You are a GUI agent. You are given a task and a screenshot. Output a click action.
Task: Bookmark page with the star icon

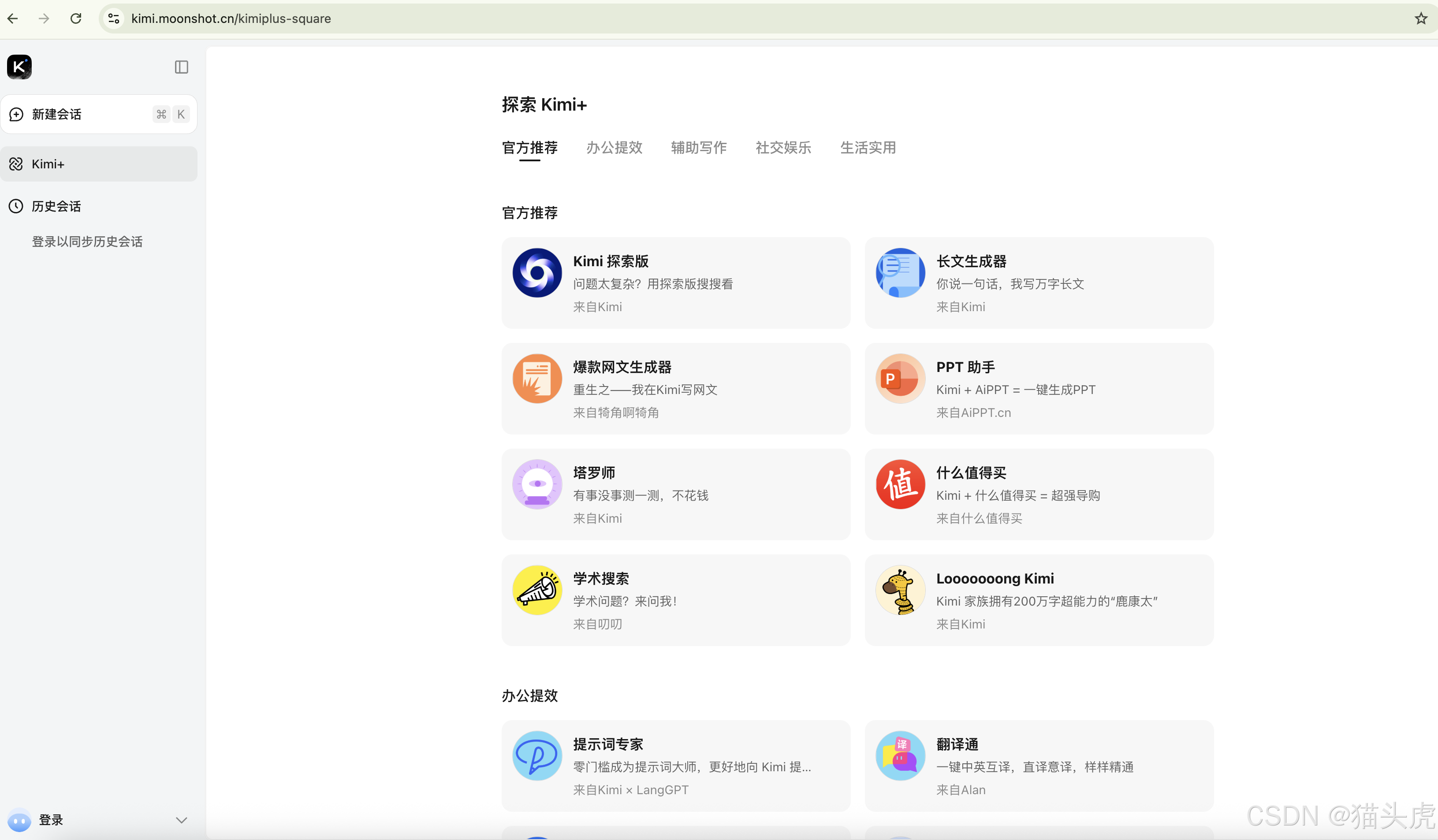[1421, 18]
